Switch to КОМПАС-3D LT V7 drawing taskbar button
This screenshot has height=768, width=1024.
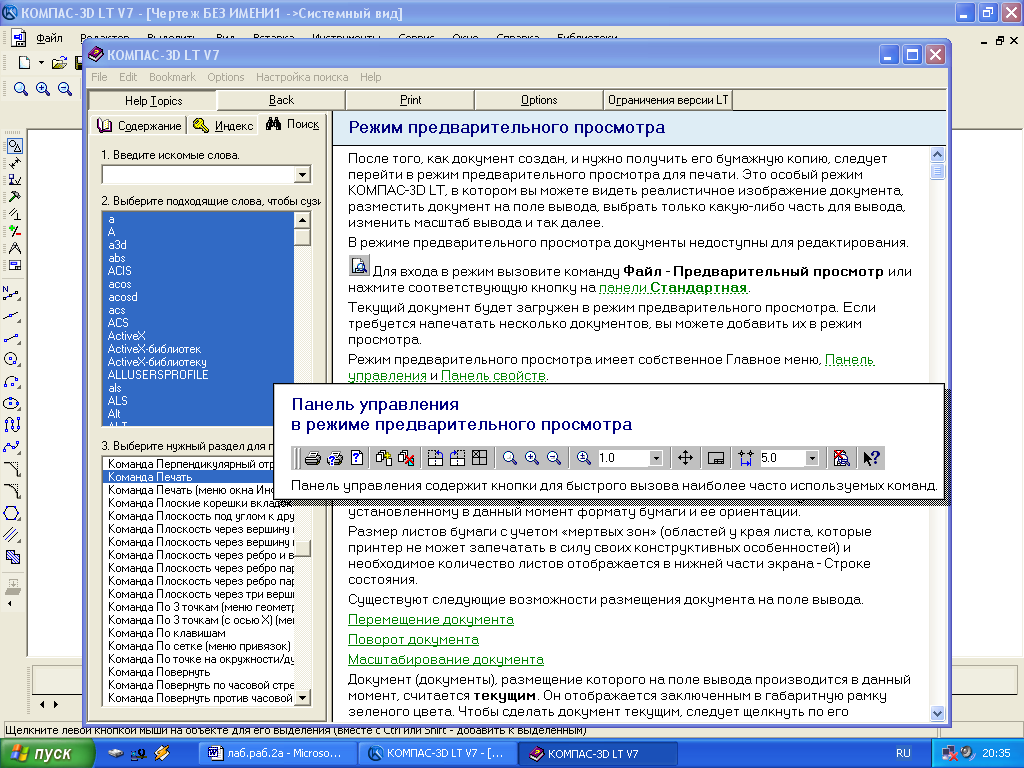point(438,754)
